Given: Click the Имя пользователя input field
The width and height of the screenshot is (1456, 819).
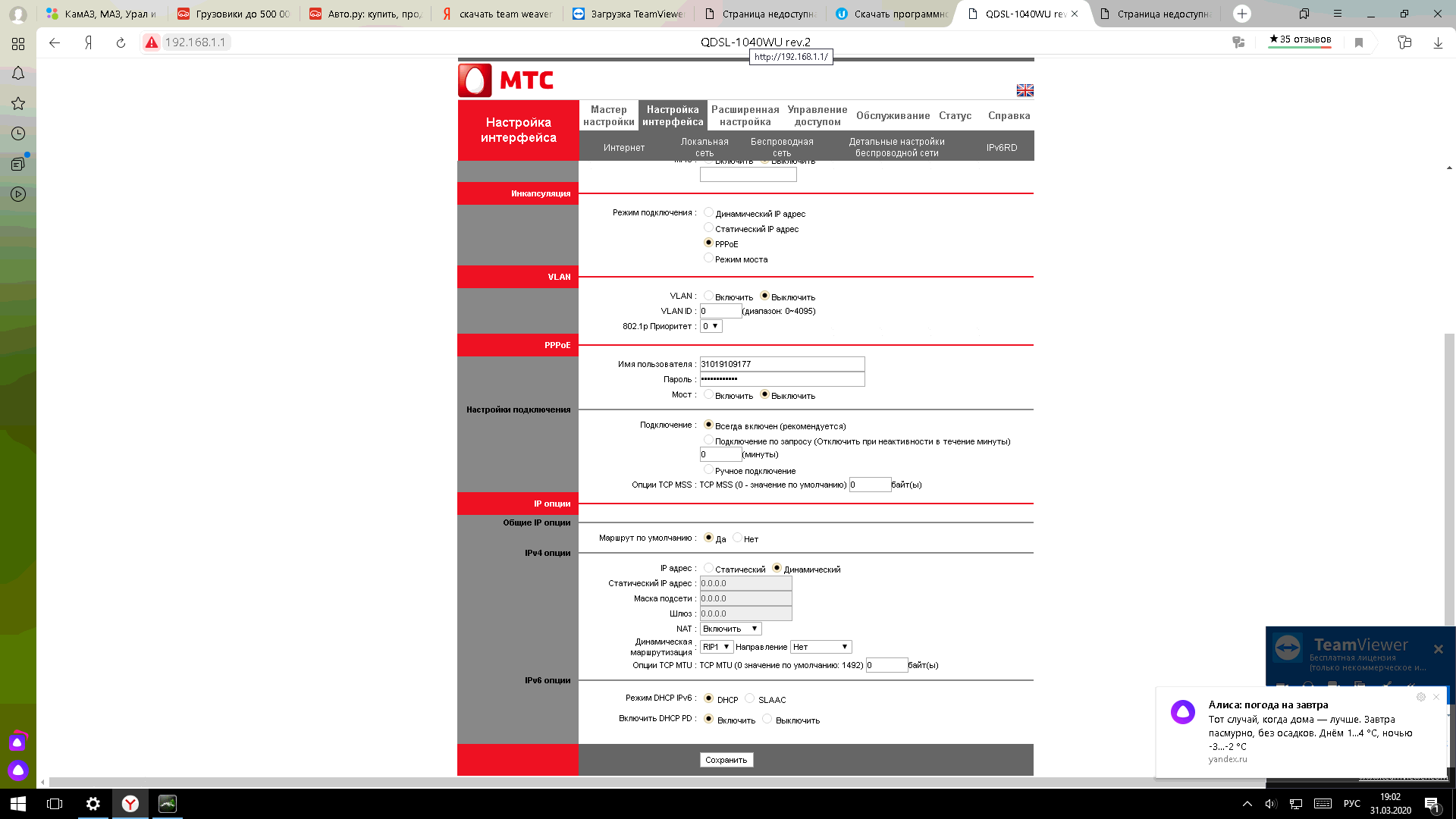Looking at the screenshot, I should (781, 364).
